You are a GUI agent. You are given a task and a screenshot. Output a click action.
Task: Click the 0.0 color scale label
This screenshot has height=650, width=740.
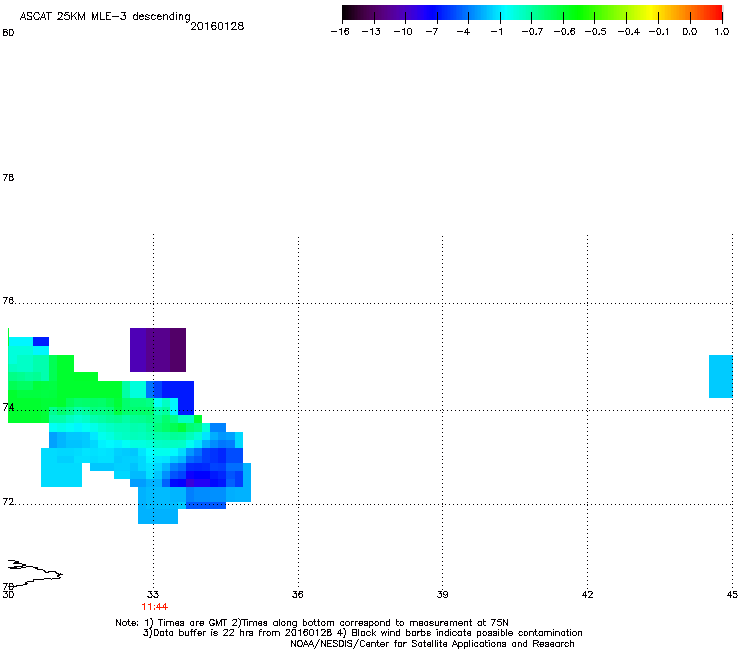(690, 32)
